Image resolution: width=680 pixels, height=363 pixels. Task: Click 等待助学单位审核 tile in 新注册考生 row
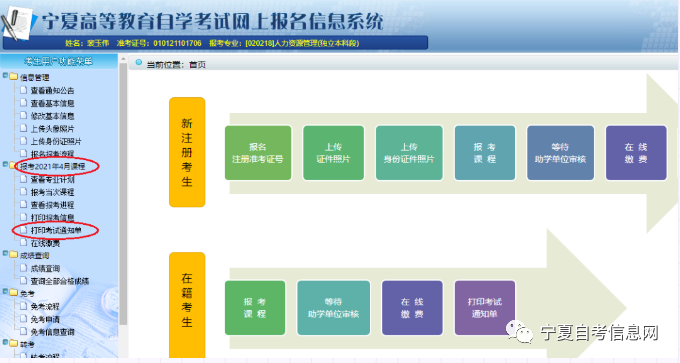pos(560,153)
